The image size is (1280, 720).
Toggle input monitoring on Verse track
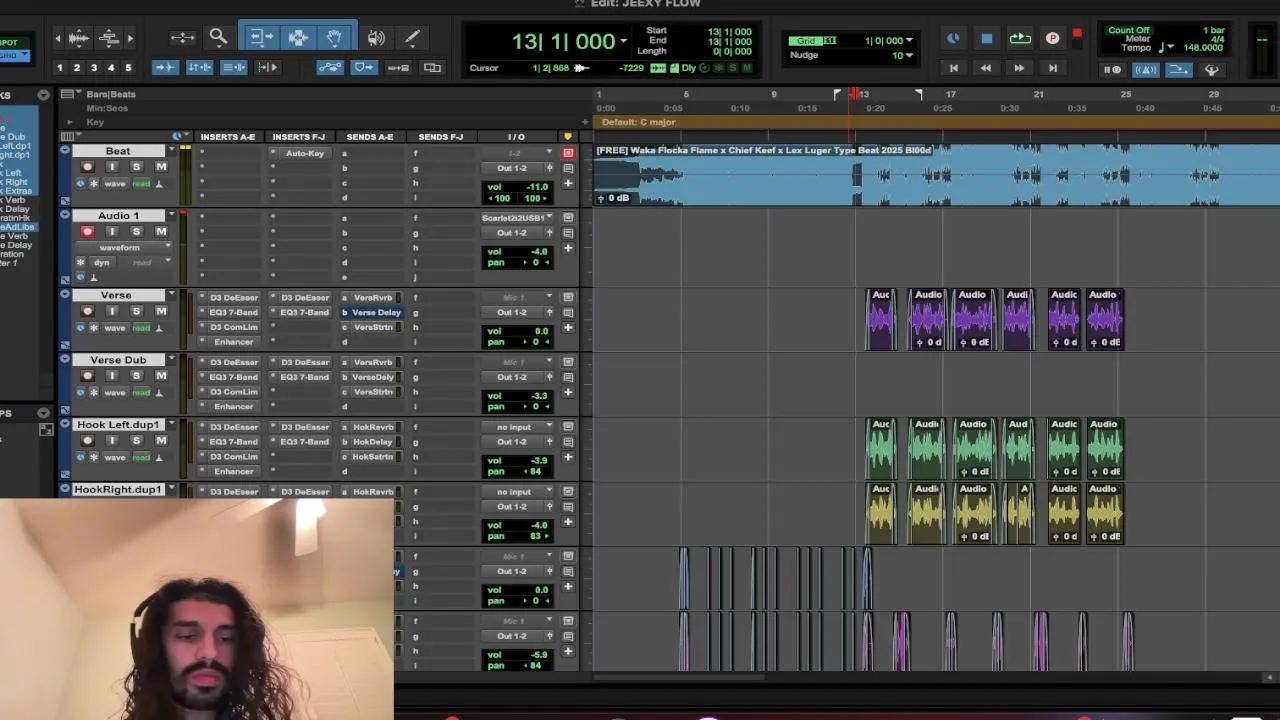click(x=112, y=312)
